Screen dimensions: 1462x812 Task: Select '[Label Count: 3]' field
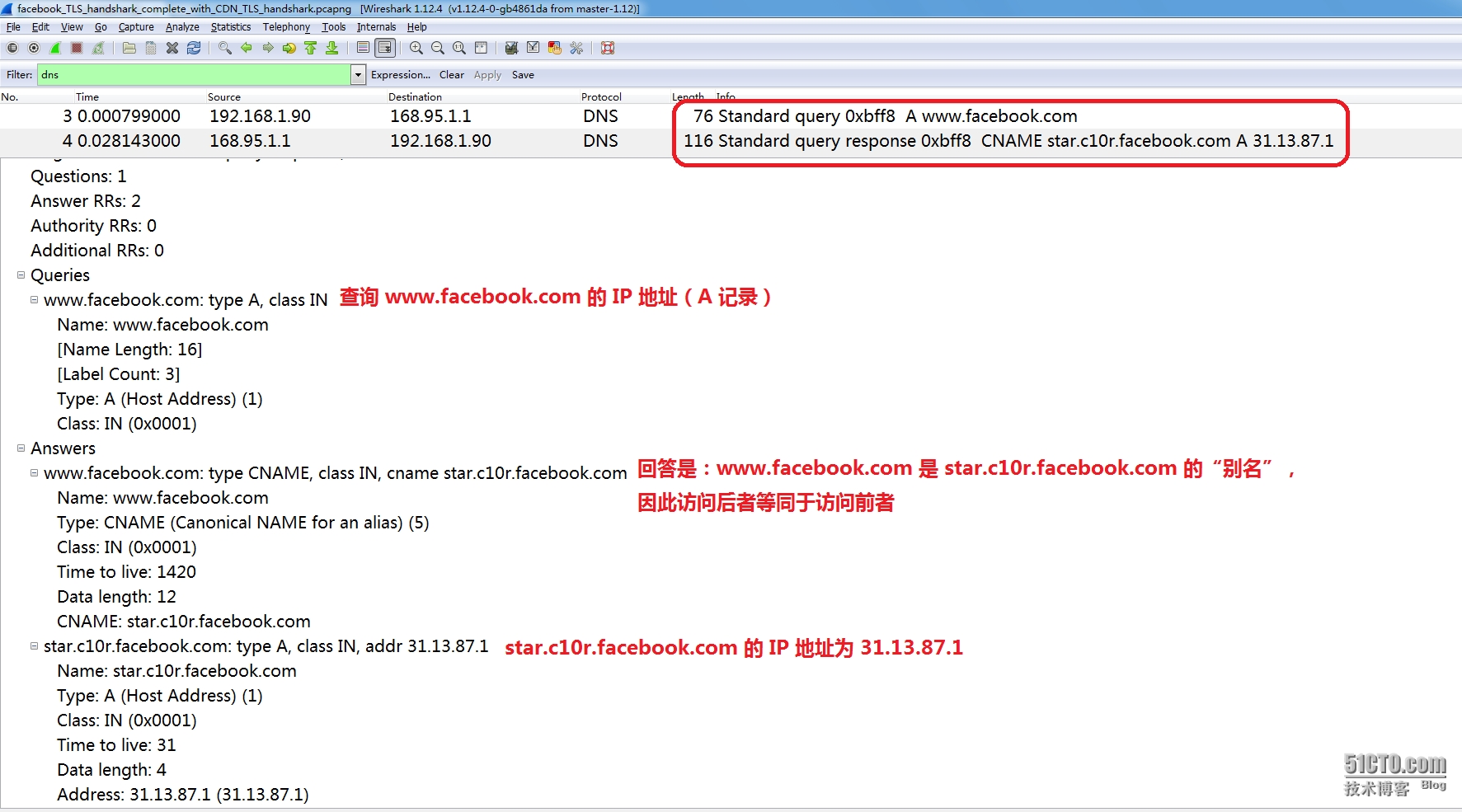119,374
